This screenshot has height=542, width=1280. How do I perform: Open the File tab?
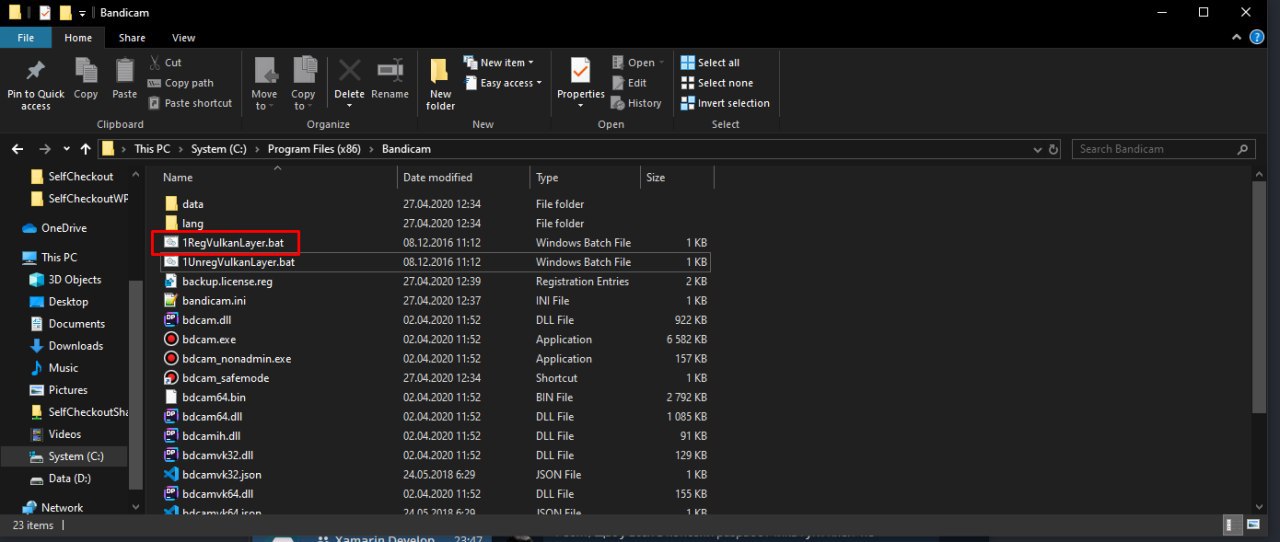[x=26, y=38]
